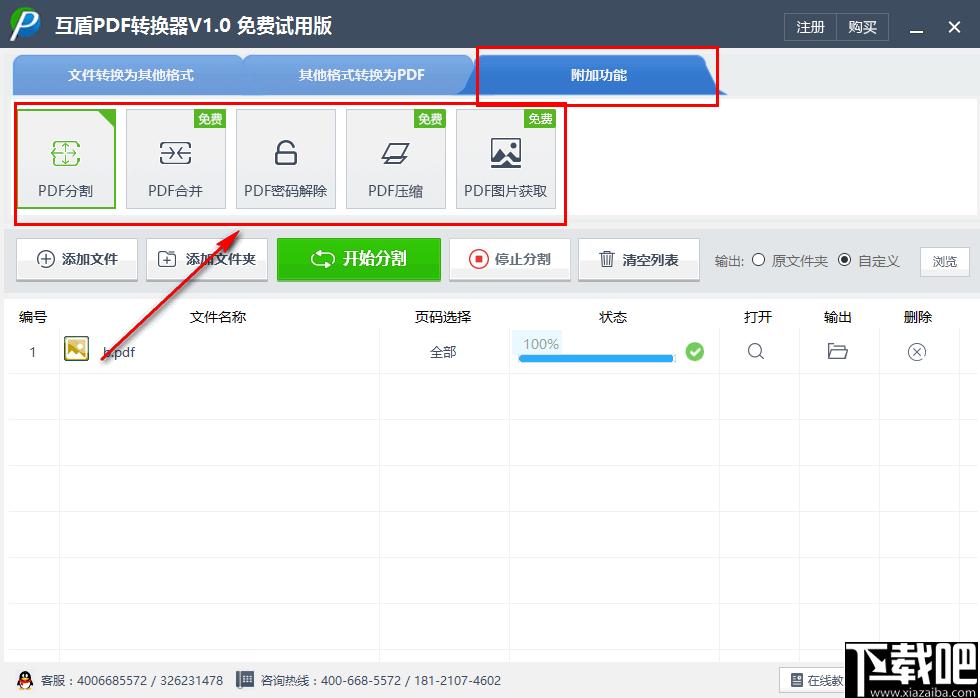Start splitting with 开始分割
980x698 pixels.
click(x=359, y=259)
